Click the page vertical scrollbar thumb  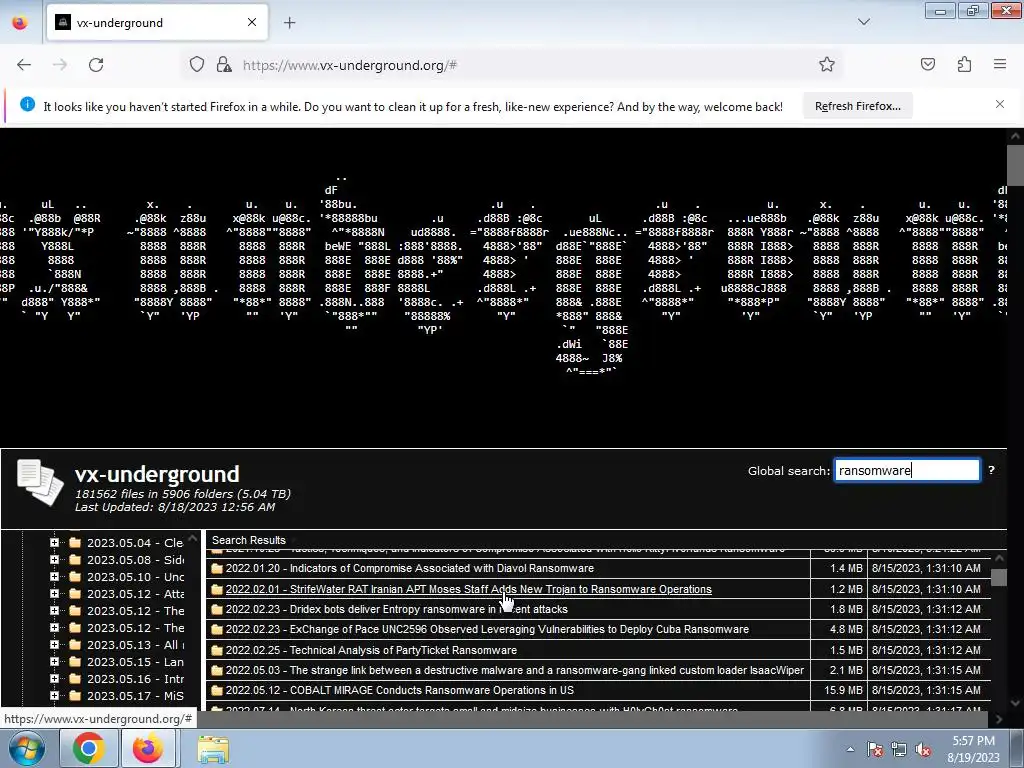click(1016, 165)
